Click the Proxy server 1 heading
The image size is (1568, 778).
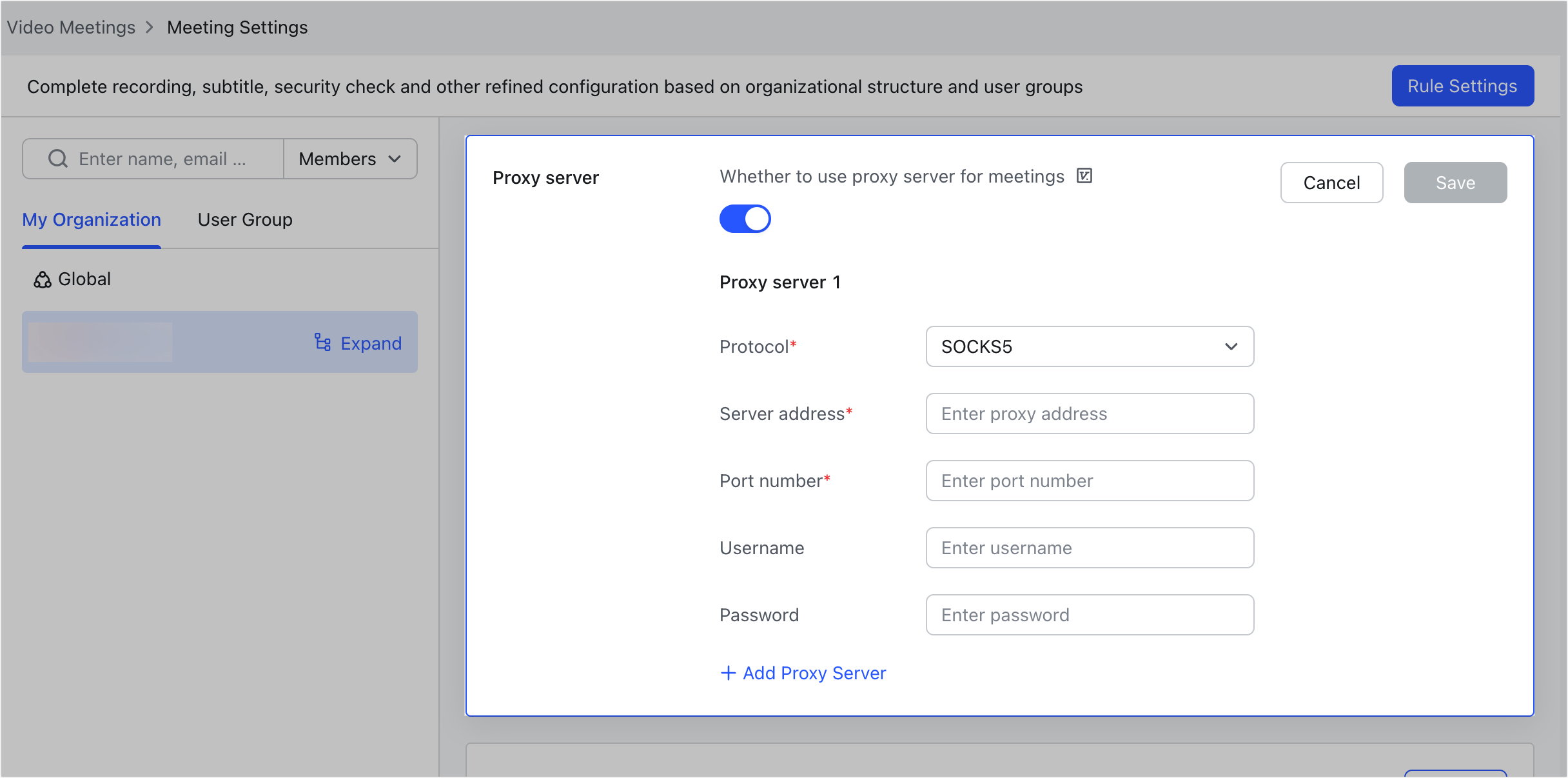click(780, 282)
